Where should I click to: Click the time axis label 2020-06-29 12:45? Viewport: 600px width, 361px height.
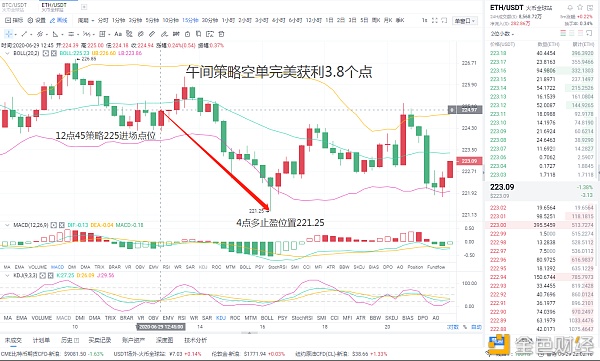tap(161, 327)
